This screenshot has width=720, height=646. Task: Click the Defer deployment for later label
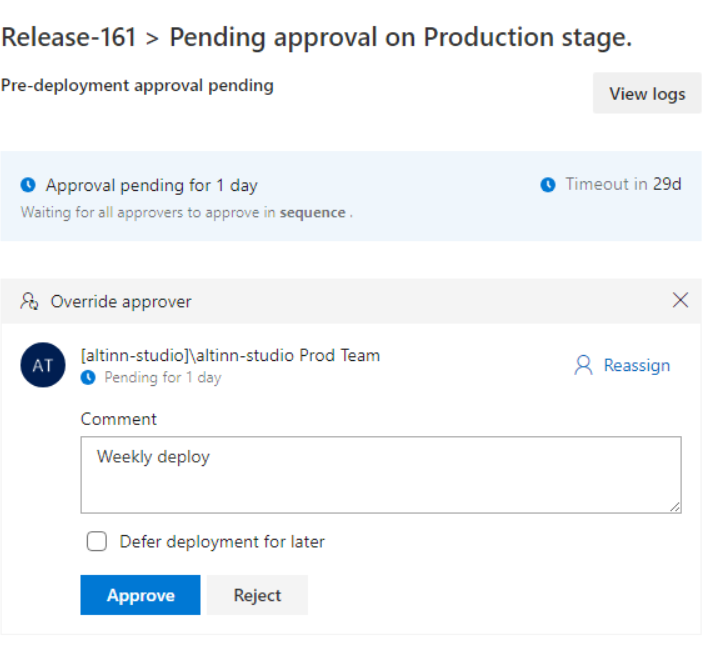222,542
